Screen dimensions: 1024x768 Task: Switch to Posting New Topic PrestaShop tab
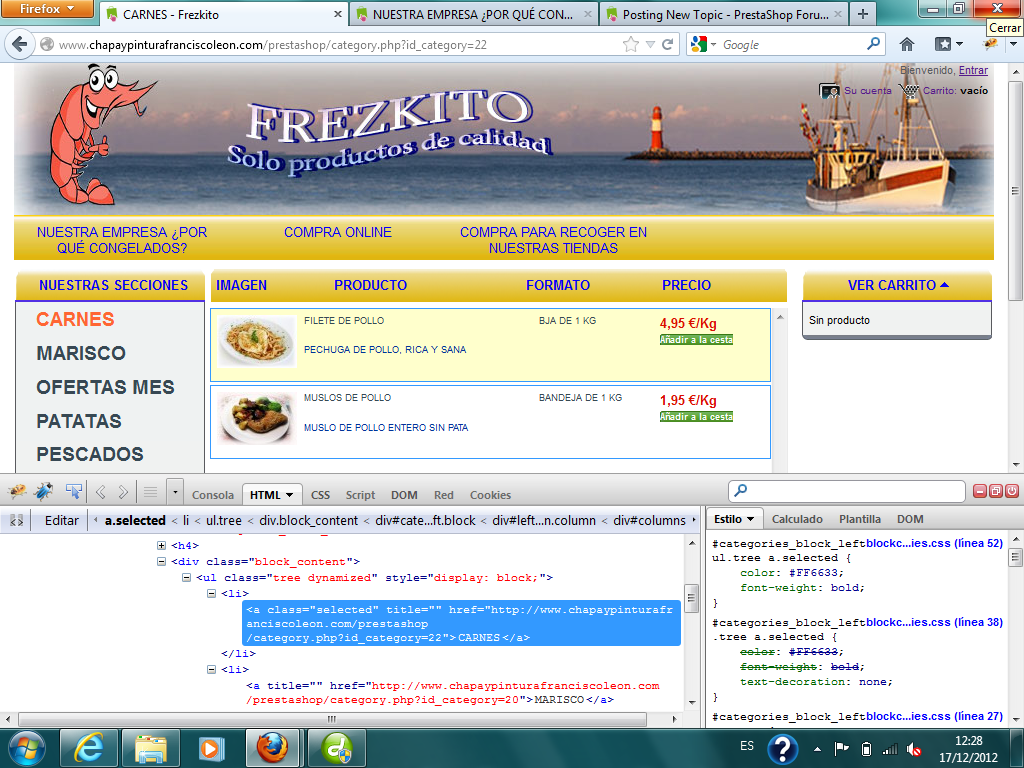coord(726,14)
